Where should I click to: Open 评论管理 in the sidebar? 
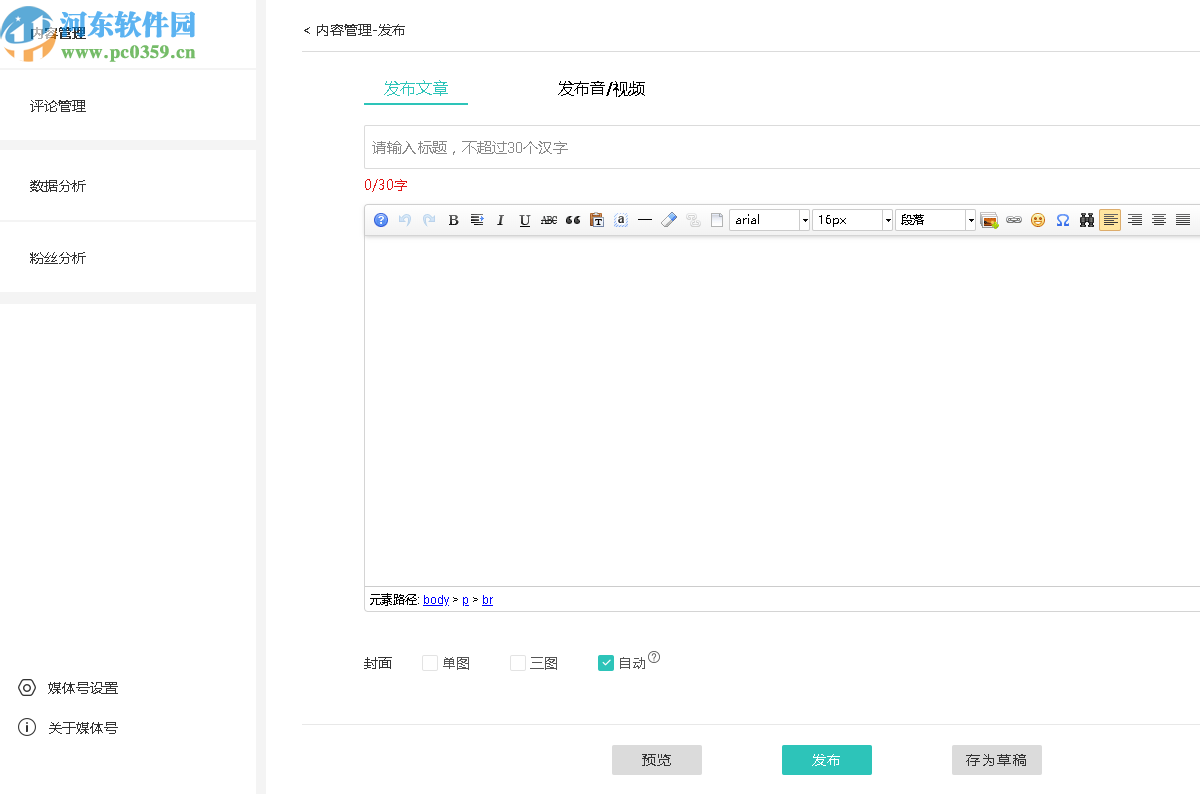pyautogui.click(x=57, y=106)
